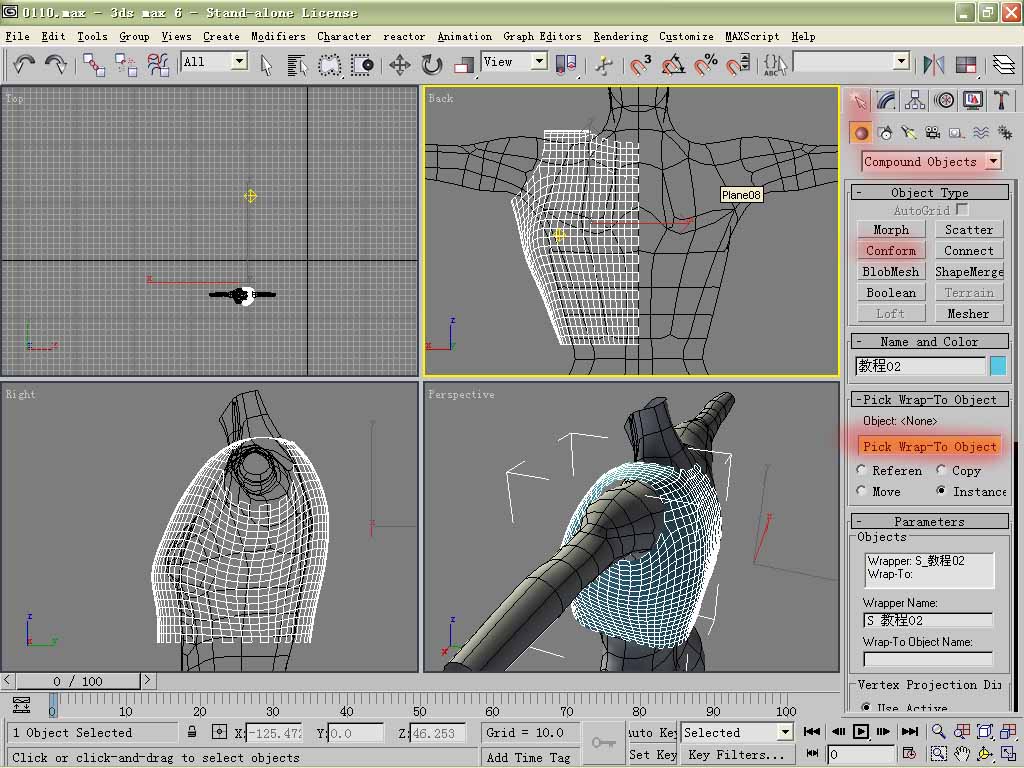This screenshot has width=1024, height=768.
Task: Click the Undo arrow icon
Action: point(24,64)
